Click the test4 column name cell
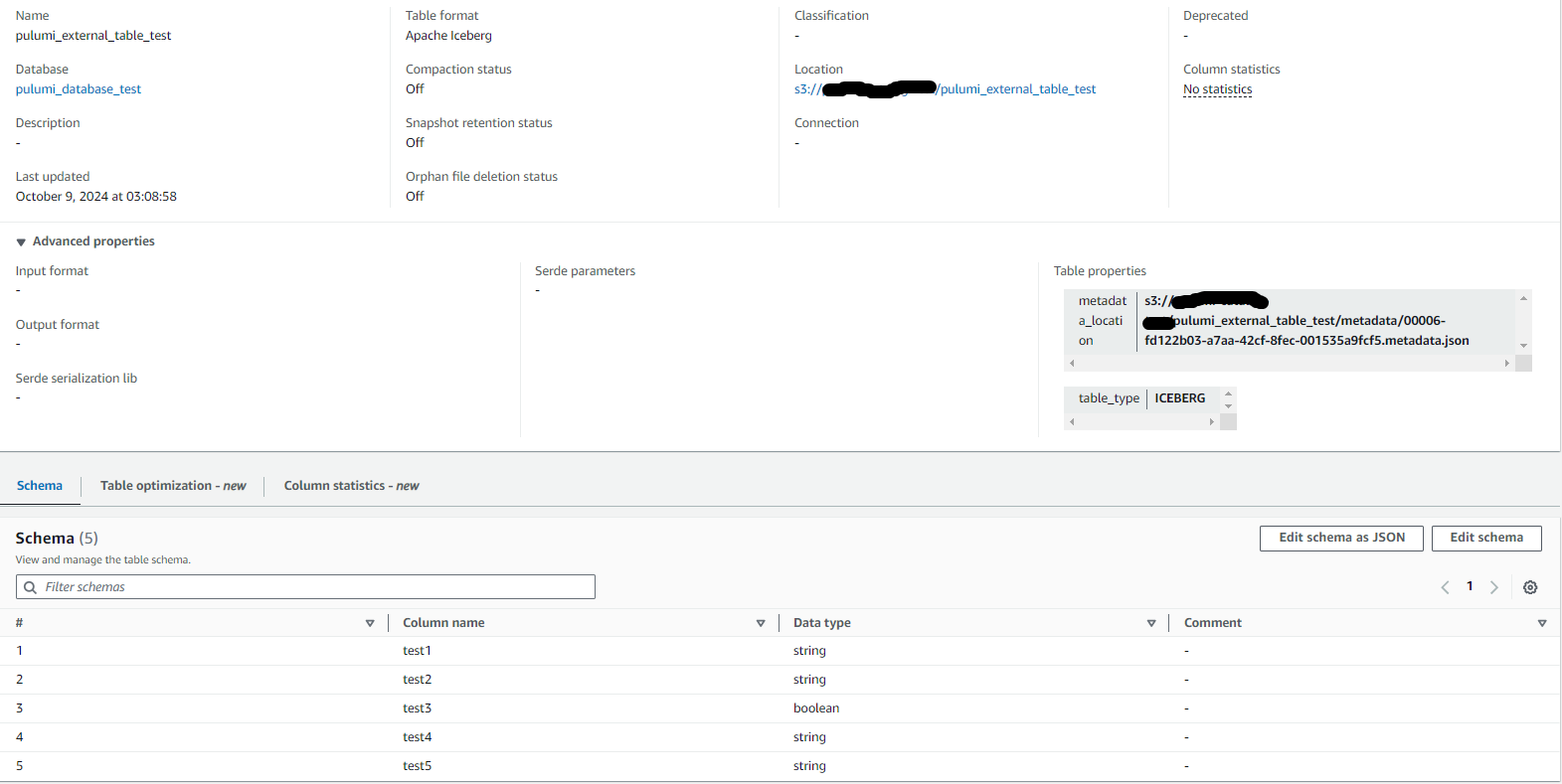Image resolution: width=1562 pixels, height=784 pixels. click(417, 737)
